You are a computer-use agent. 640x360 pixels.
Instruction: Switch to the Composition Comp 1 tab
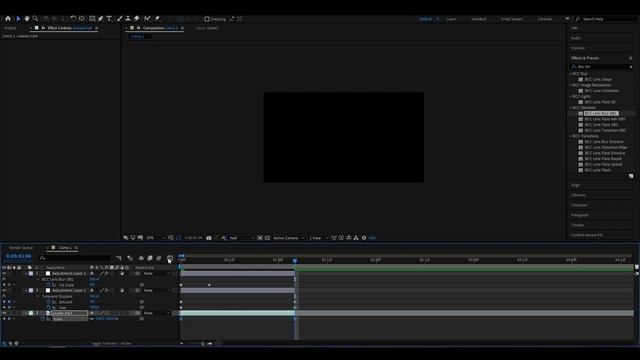[160, 28]
